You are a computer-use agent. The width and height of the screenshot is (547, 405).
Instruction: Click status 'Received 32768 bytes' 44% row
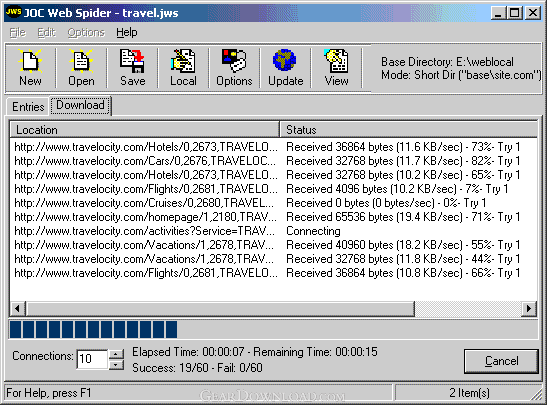(403, 259)
